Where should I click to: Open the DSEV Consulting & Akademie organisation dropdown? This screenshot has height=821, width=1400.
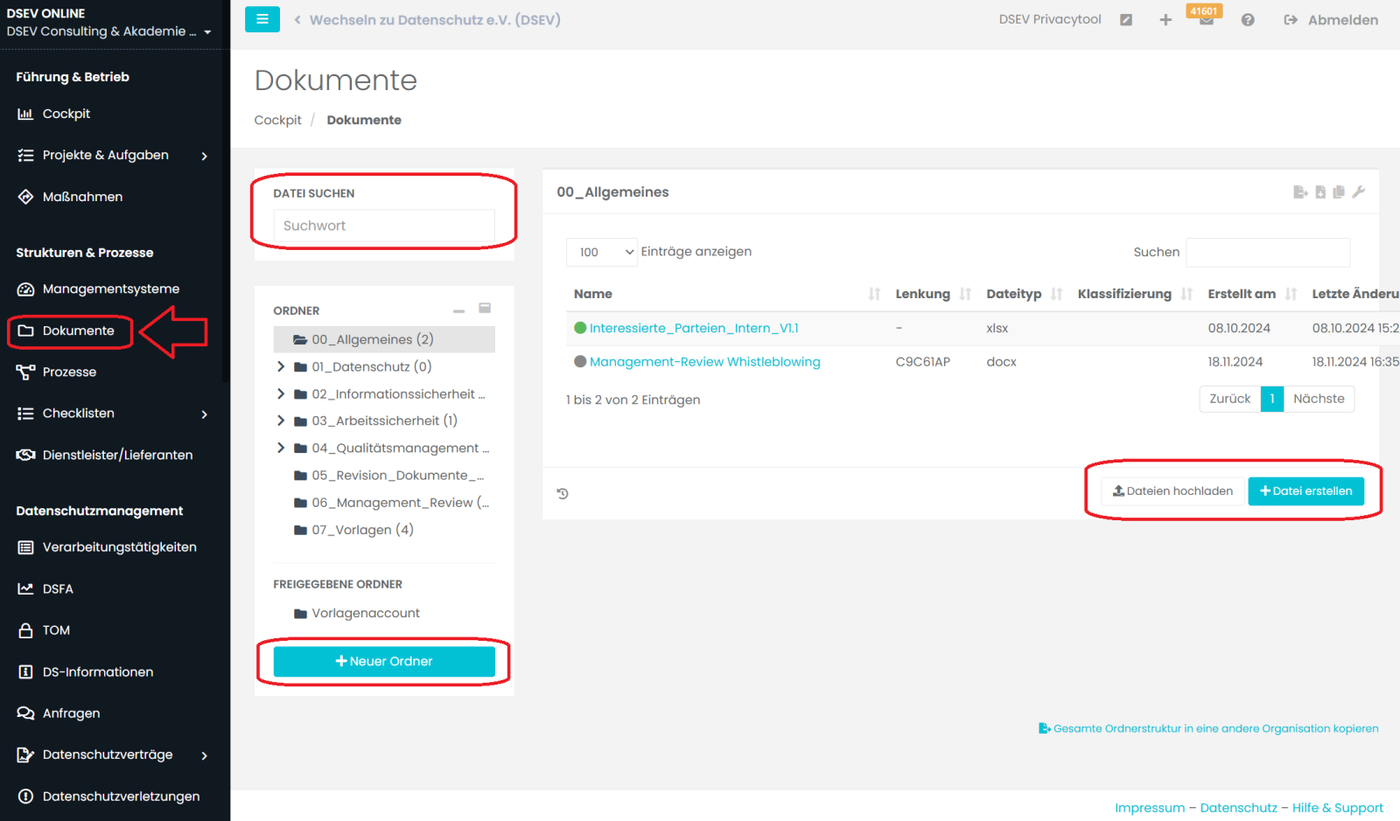(x=110, y=32)
